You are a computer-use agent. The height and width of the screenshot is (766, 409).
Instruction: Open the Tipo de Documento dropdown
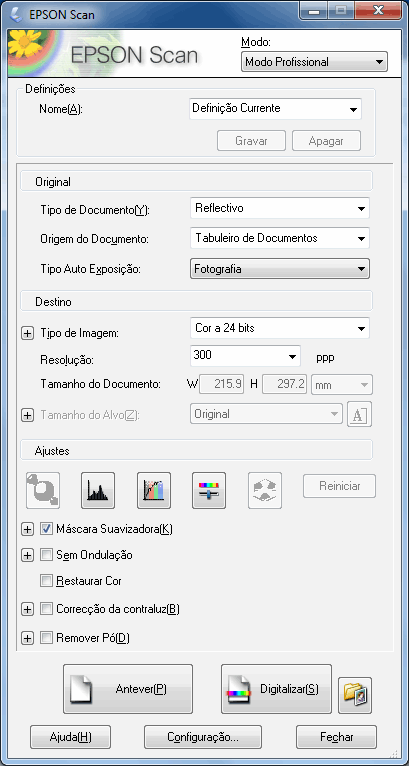tap(280, 208)
